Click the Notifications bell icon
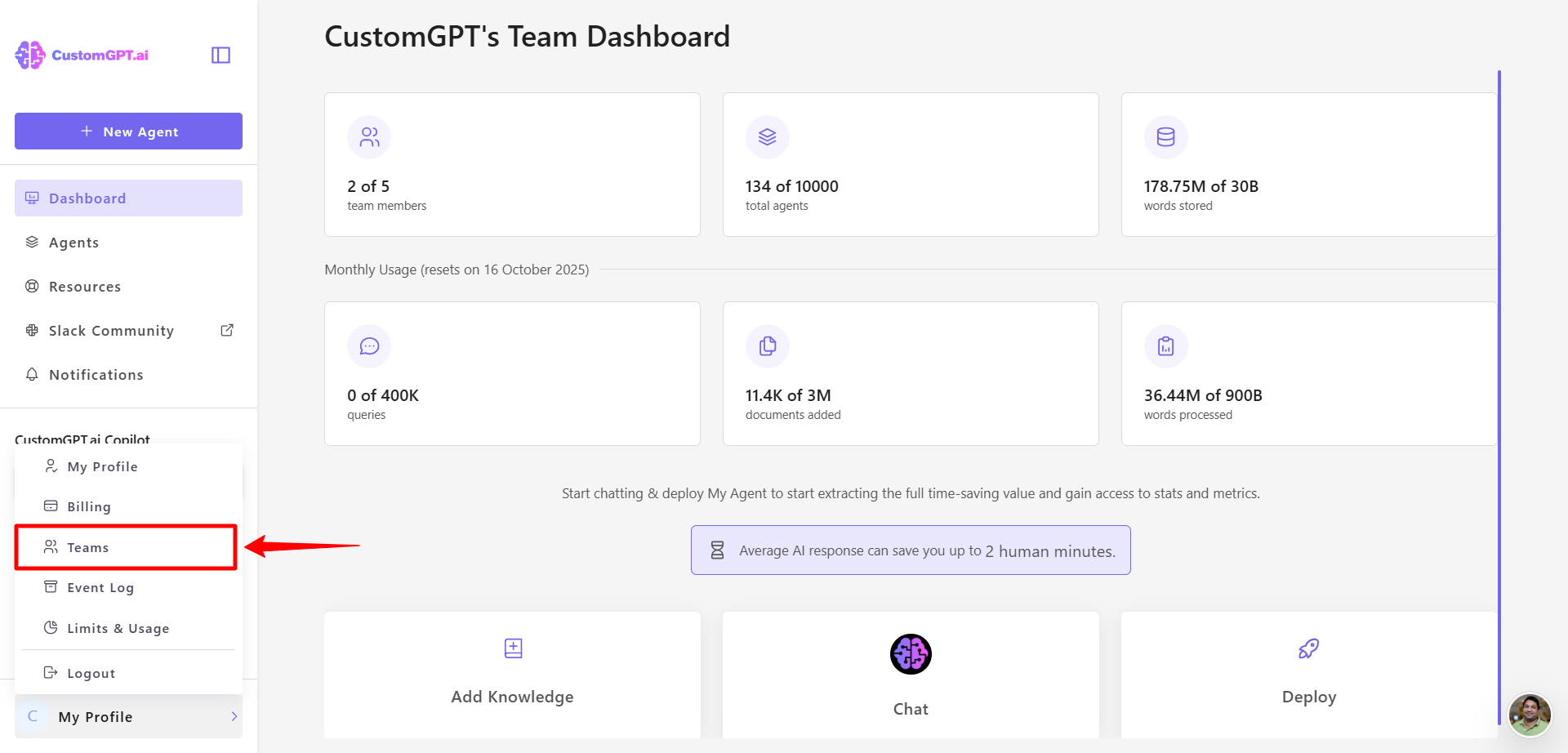This screenshot has height=753, width=1568. coord(32,374)
